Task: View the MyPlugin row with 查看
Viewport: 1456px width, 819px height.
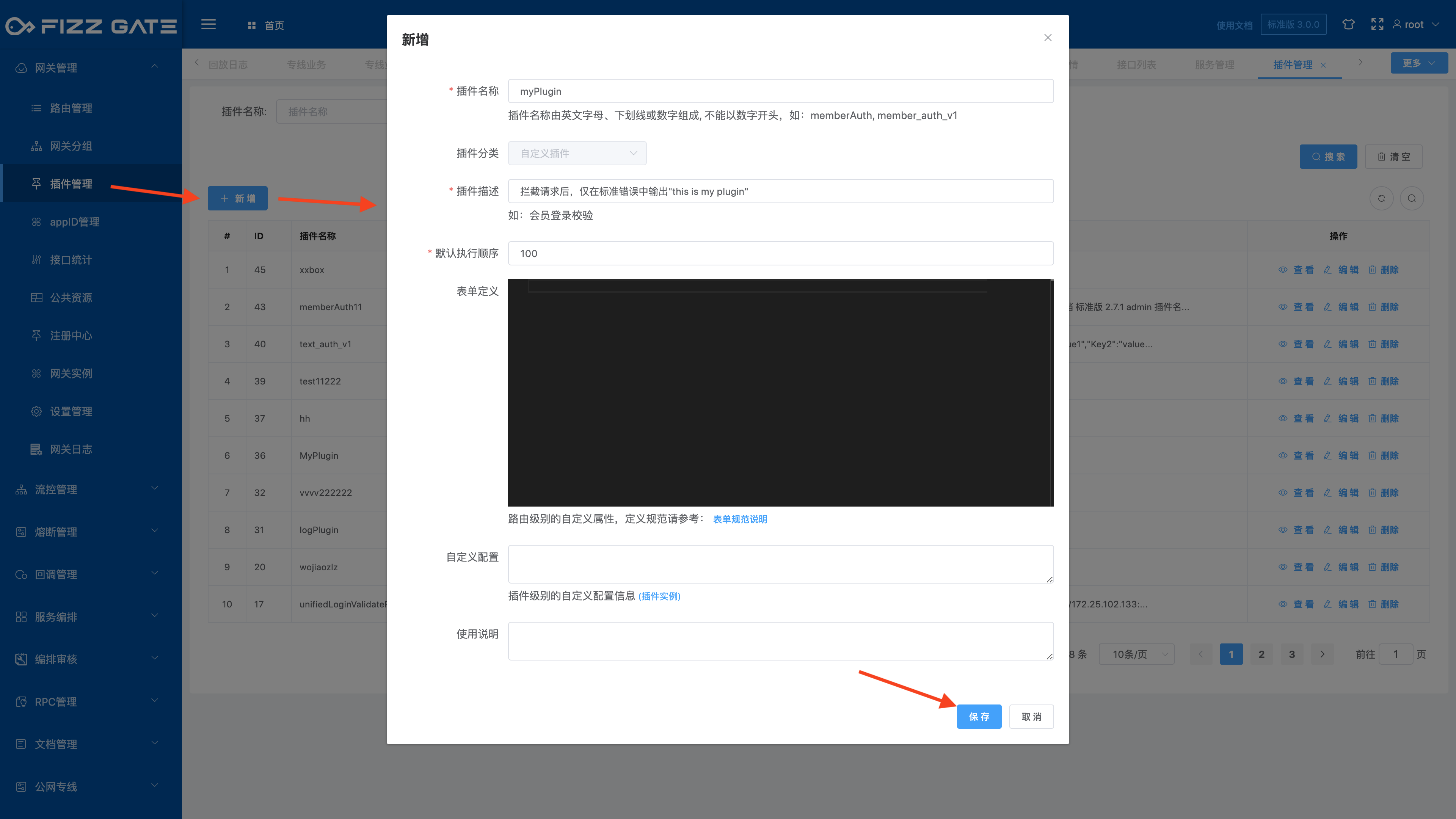Action: coord(1296,455)
